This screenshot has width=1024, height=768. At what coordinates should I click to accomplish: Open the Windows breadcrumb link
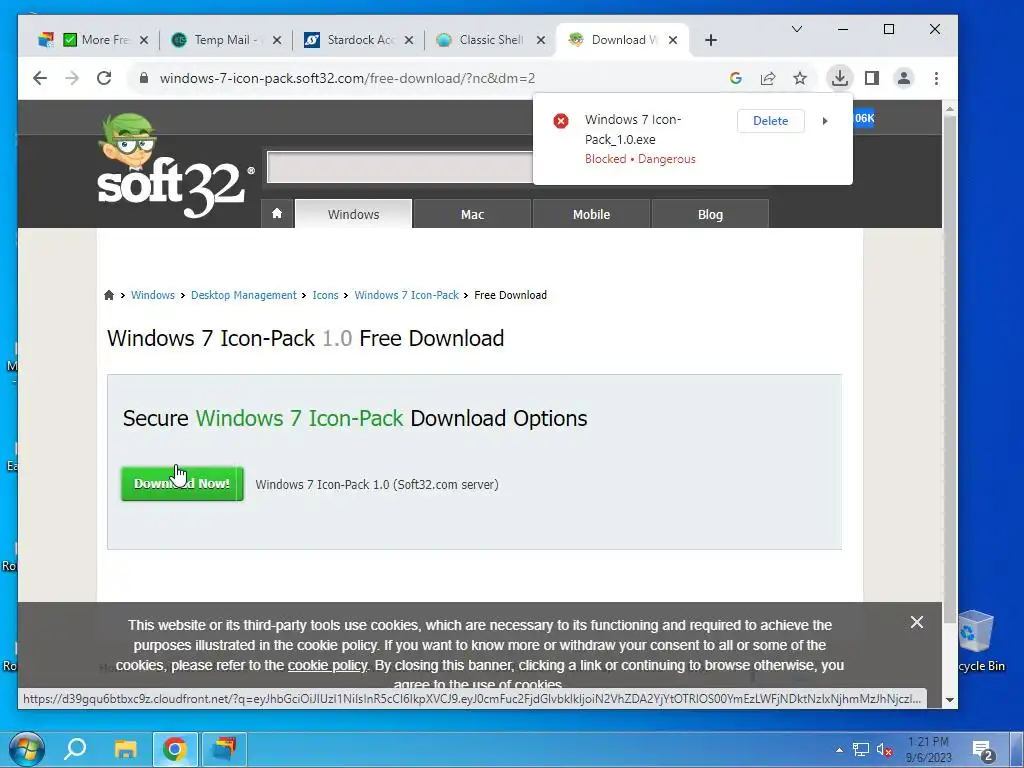coord(153,295)
